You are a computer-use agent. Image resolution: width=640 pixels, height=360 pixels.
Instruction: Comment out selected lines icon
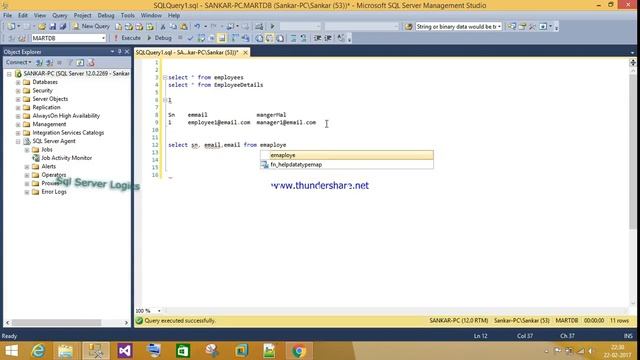click(x=293, y=38)
